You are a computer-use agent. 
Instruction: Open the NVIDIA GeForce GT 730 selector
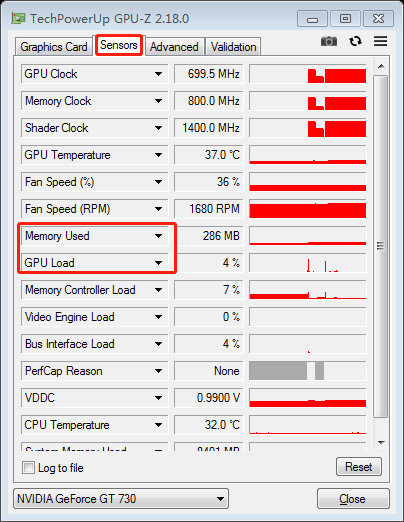121,499
